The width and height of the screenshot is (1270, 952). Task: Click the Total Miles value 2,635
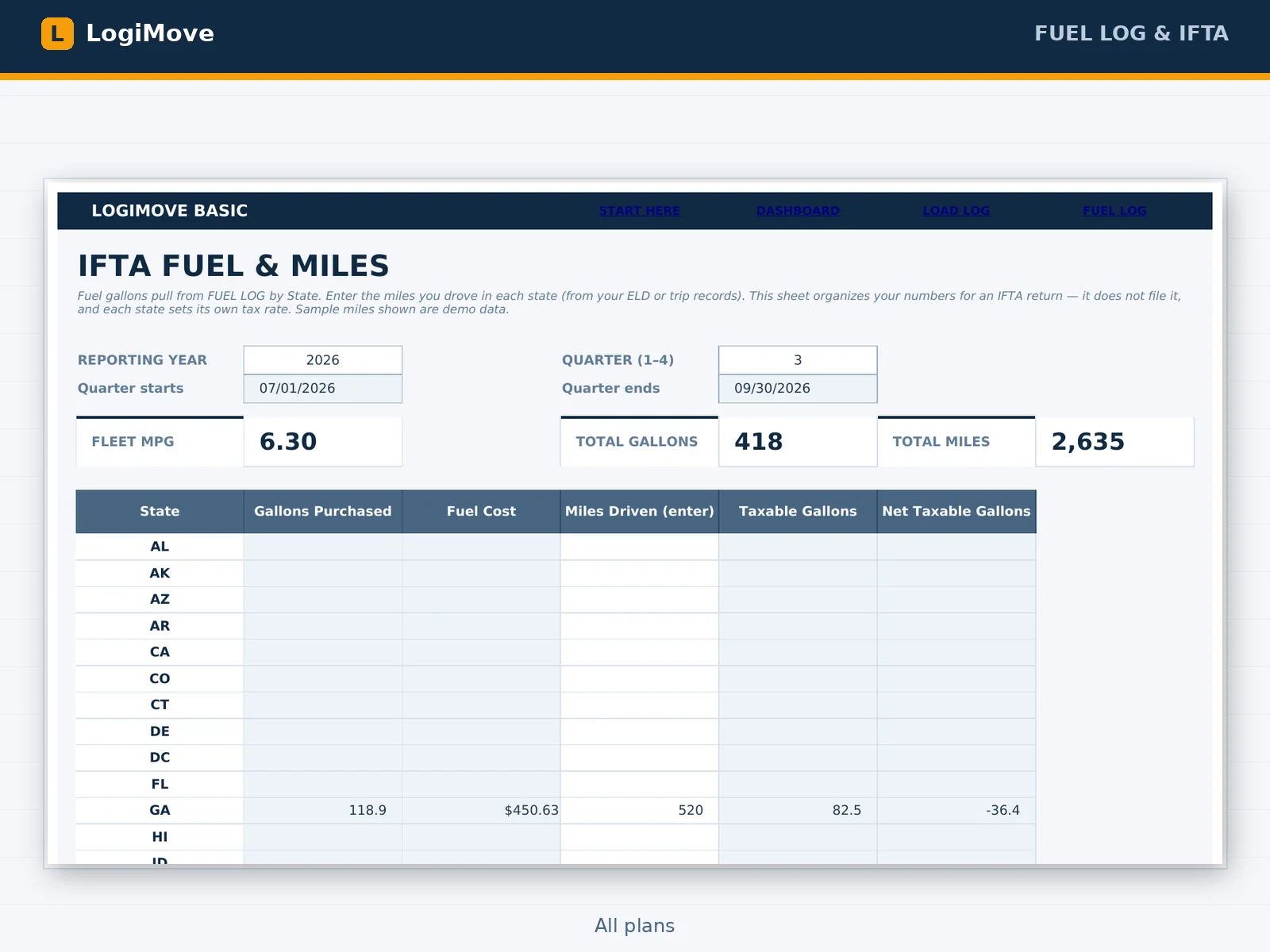pos(1088,442)
